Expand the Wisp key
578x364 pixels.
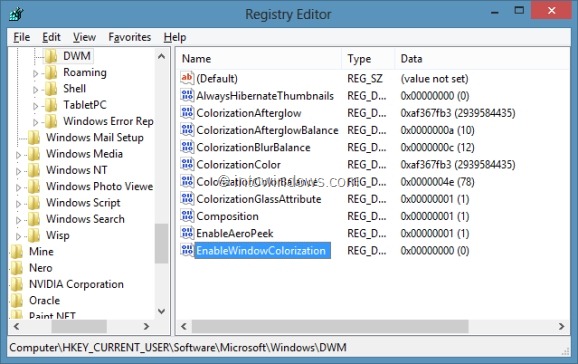(x=18, y=236)
